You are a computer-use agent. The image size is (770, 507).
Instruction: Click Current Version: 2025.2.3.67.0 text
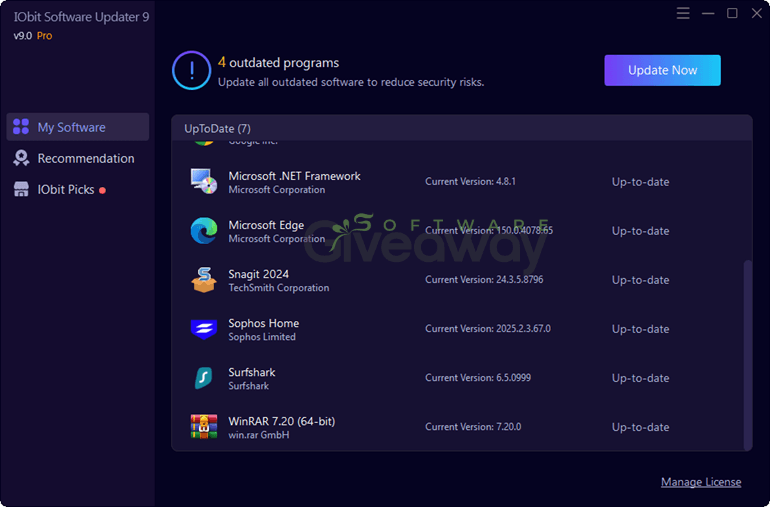[x=488, y=329]
